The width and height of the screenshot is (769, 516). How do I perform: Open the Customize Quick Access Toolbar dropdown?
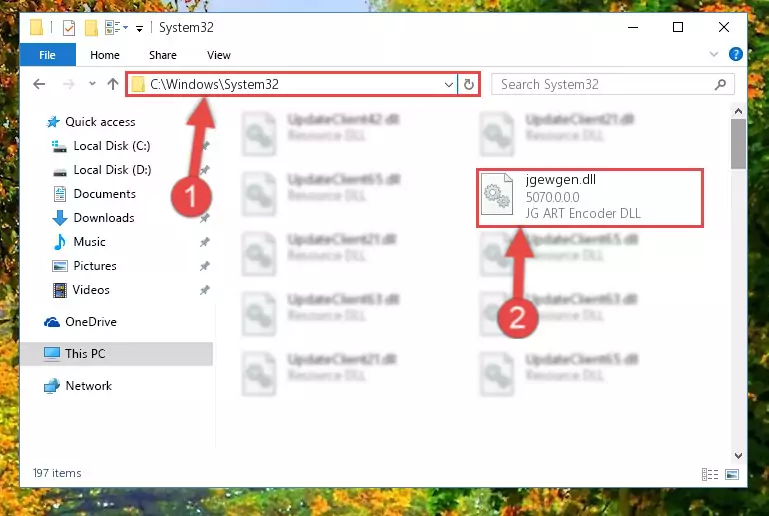pyautogui.click(x=139, y=28)
